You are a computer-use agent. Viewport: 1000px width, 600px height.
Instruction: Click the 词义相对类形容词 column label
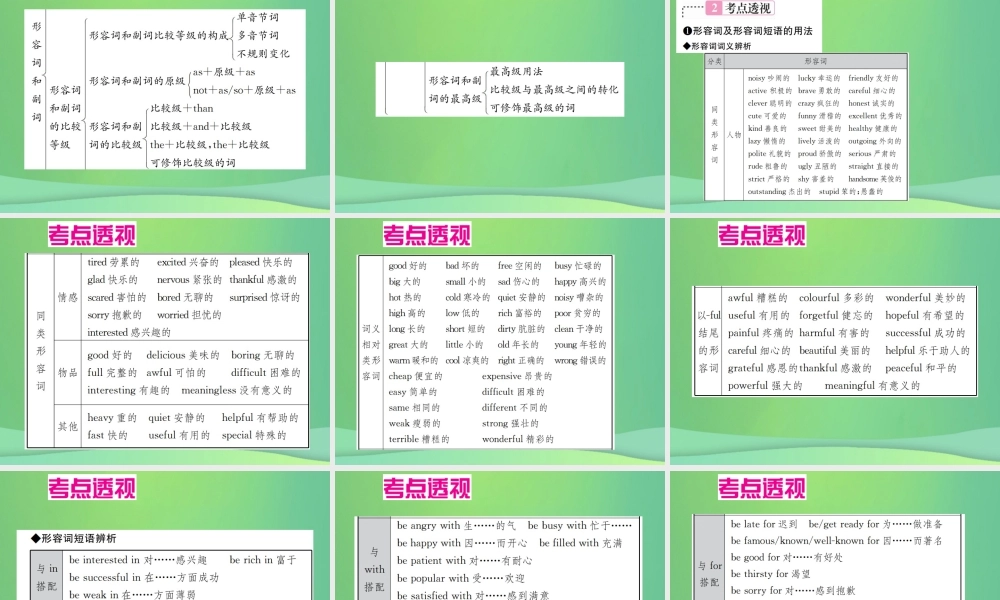point(371,352)
